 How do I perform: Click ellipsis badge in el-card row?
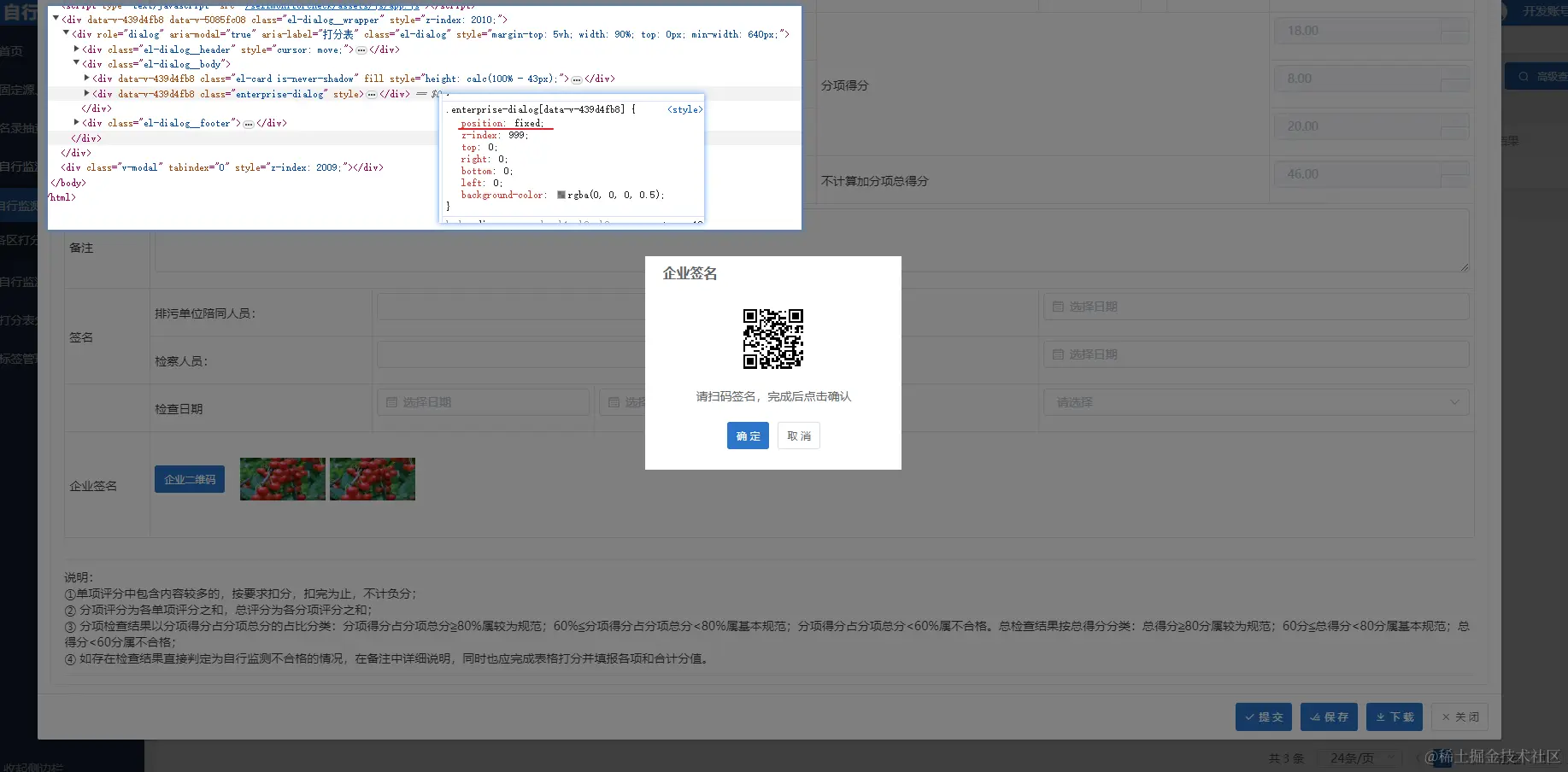pos(577,79)
